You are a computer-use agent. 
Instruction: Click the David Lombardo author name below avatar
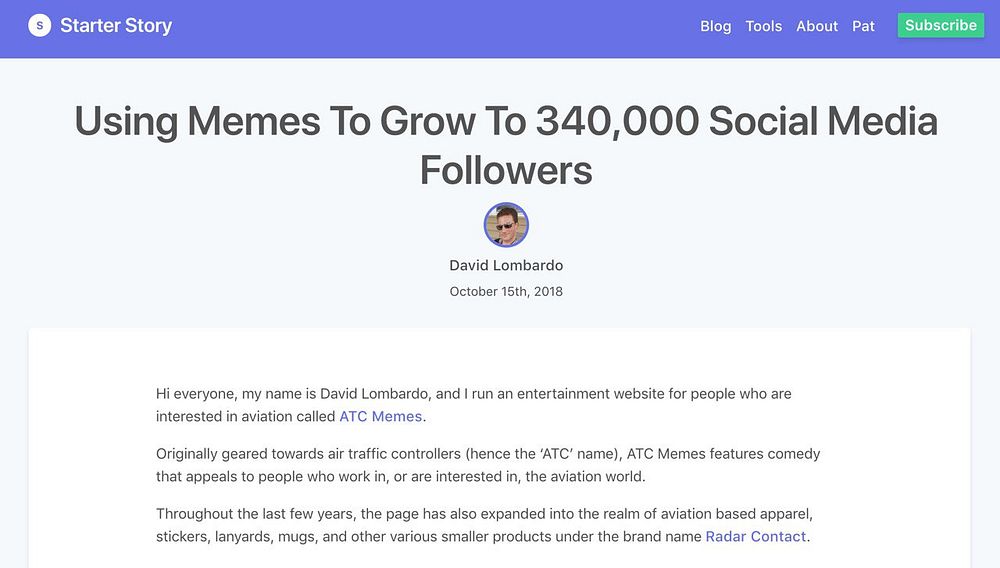(506, 265)
